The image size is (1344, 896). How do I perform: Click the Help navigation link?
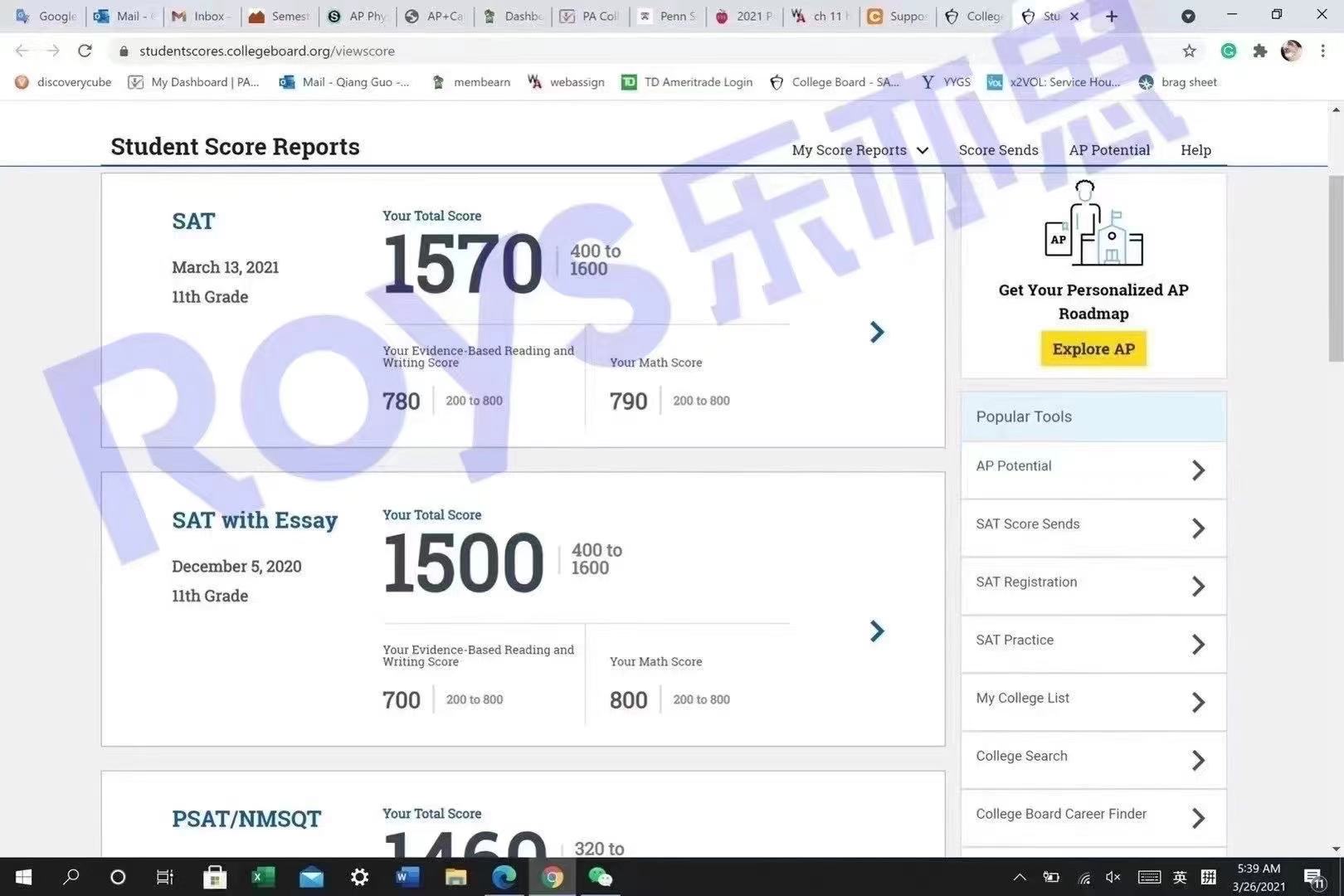(x=1195, y=150)
